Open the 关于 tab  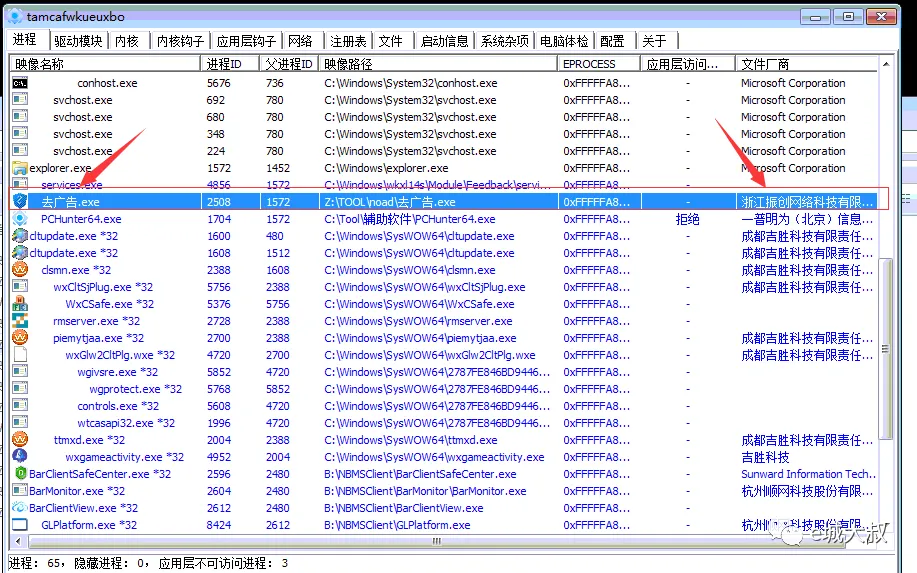click(x=654, y=41)
